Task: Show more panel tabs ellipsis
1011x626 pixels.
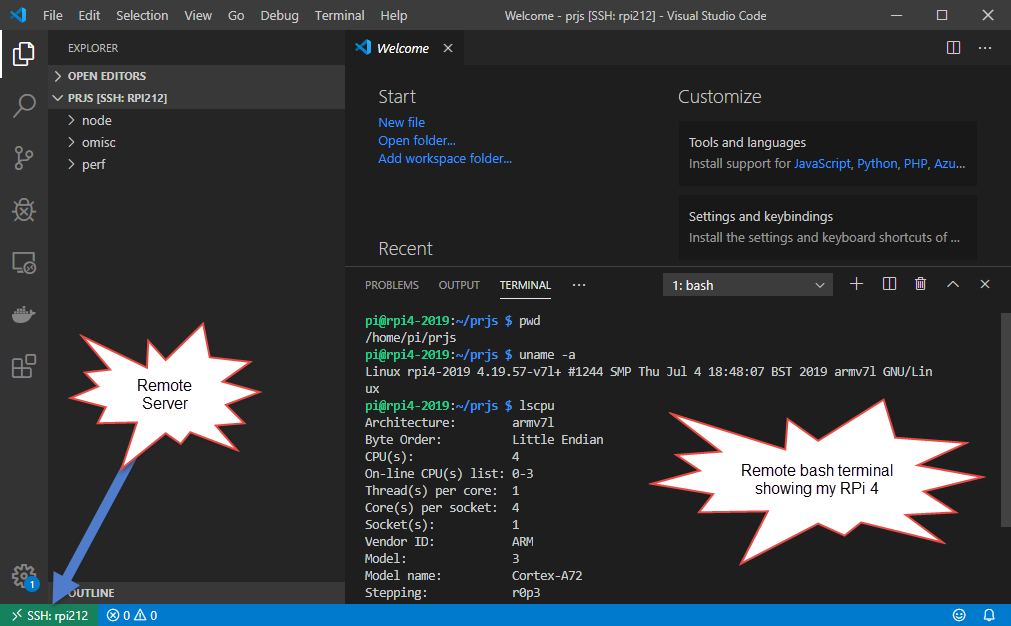Action: coord(579,285)
